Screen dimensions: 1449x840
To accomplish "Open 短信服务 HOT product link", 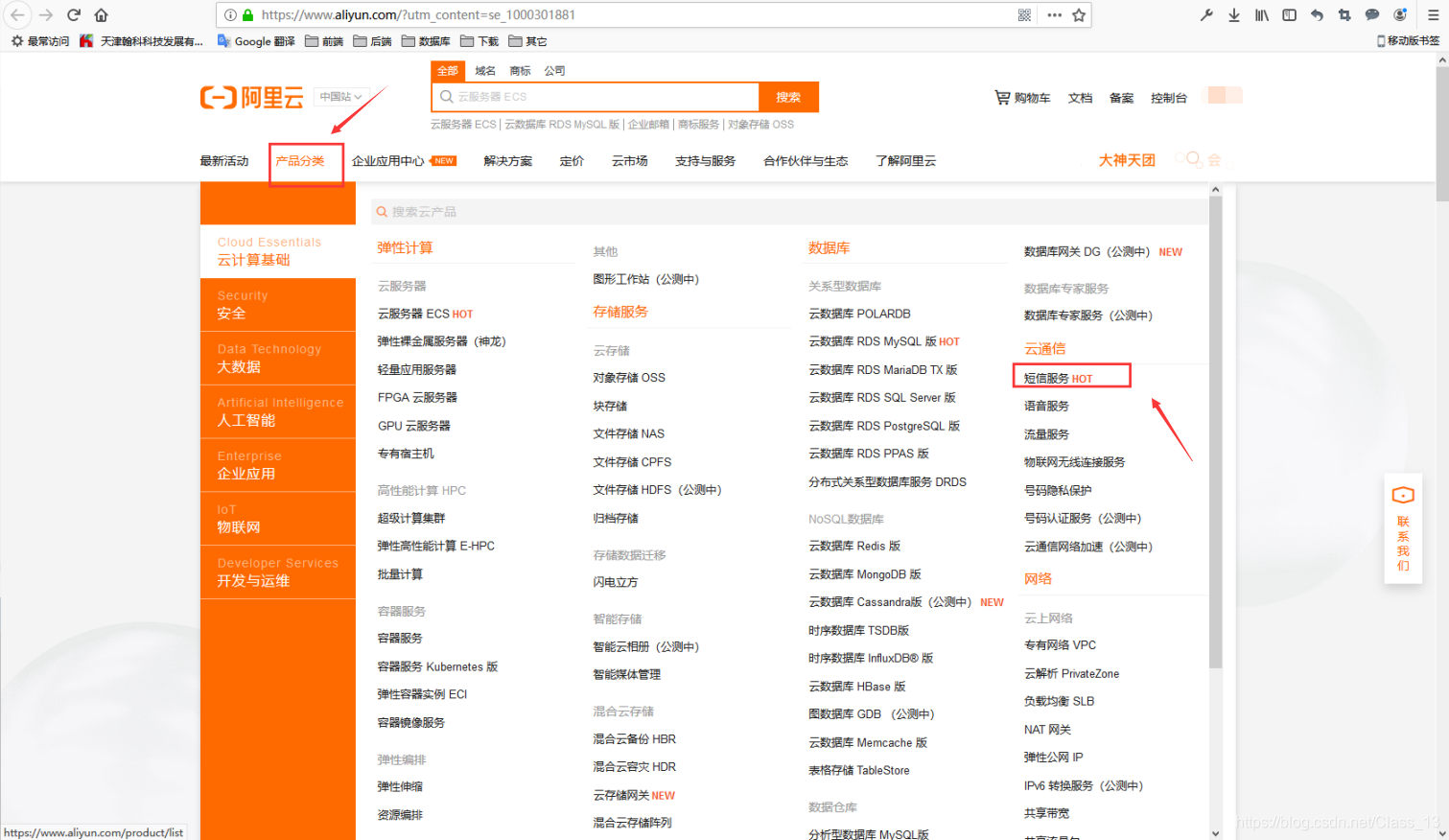I will click(1059, 379).
